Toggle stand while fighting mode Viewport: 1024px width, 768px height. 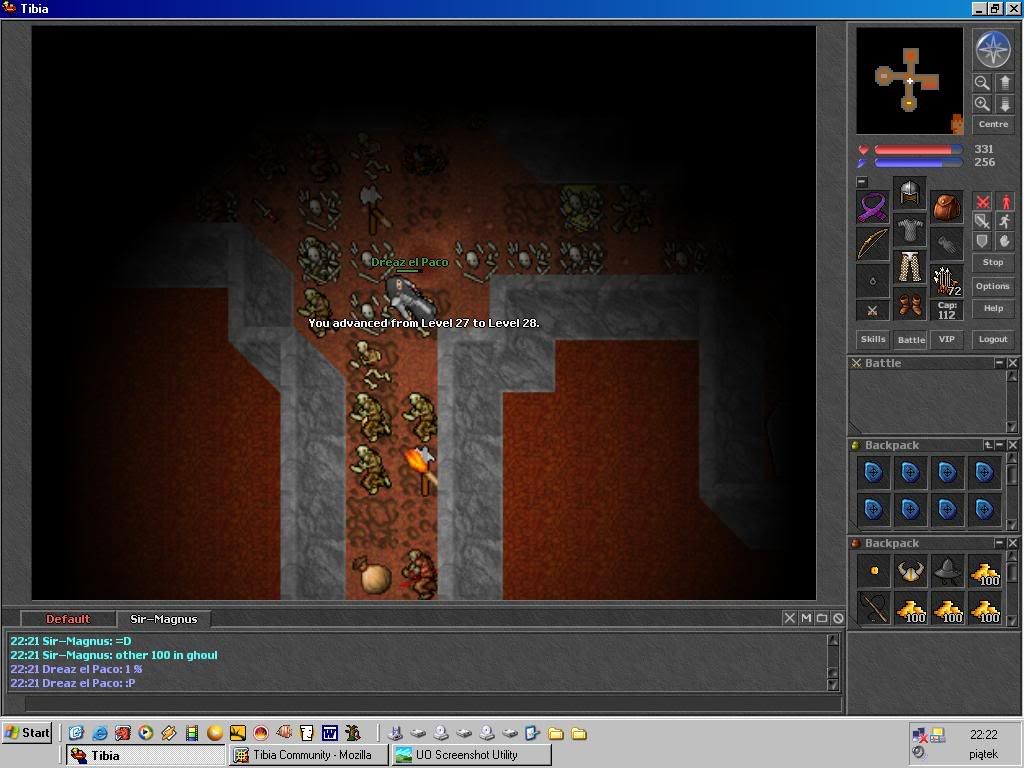(1004, 202)
